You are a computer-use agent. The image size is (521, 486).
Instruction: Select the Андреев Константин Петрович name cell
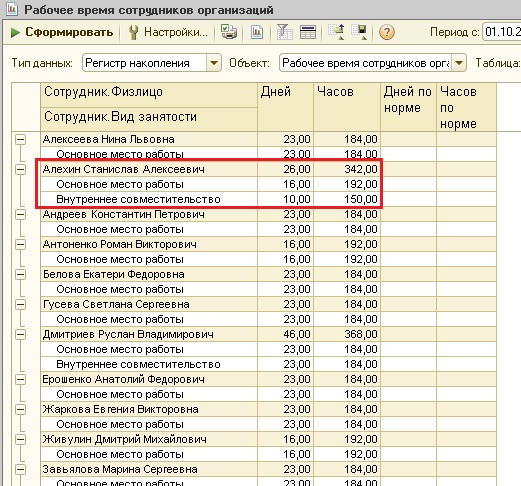(149, 214)
